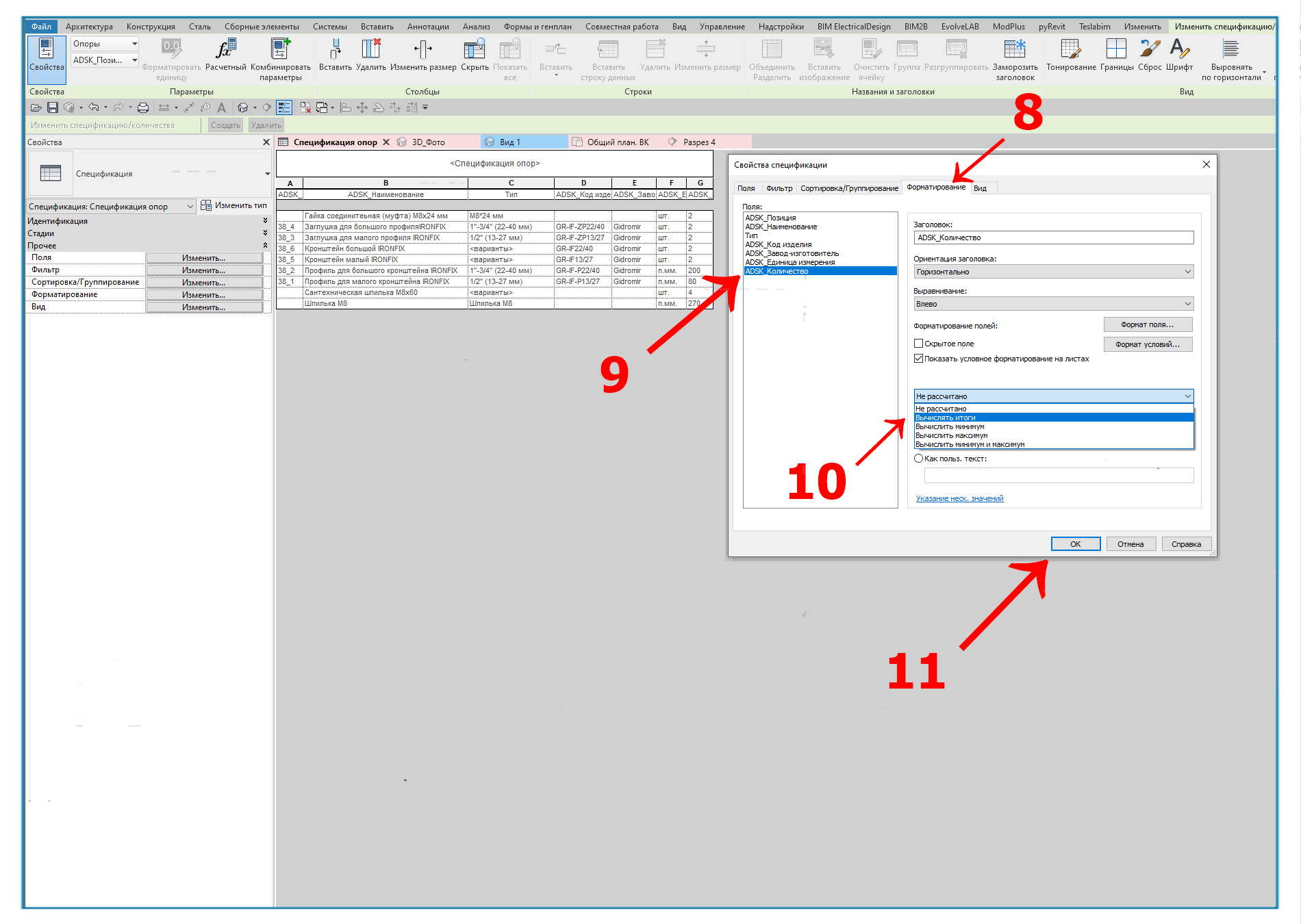Click the Скрыть columns icon
This screenshot has height=924, width=1301.
coord(475,55)
